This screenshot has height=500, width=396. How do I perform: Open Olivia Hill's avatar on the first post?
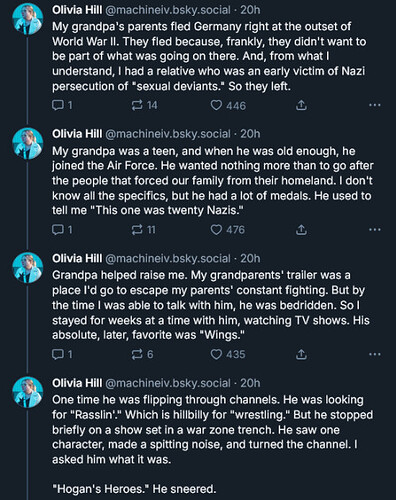28,19
